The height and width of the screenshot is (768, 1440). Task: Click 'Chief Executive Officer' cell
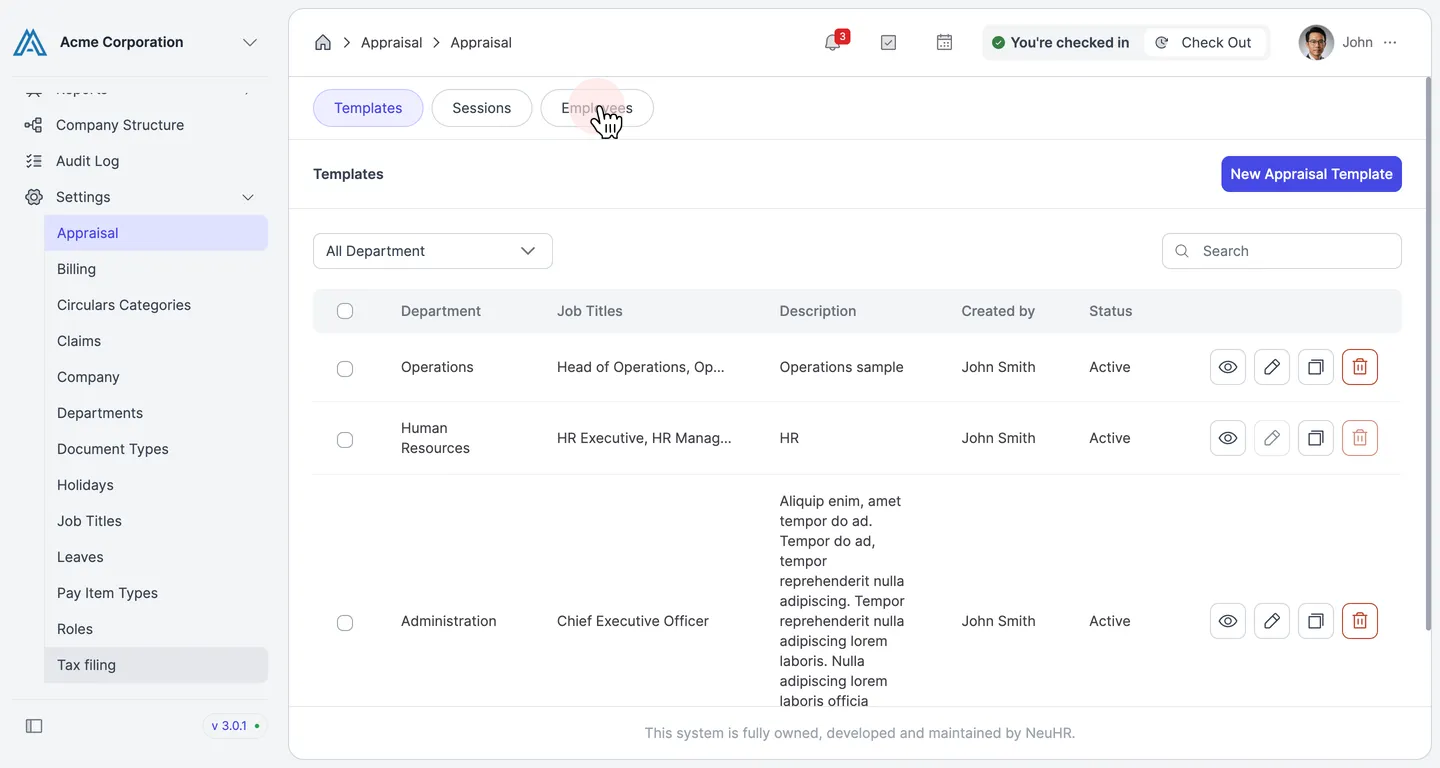(633, 621)
